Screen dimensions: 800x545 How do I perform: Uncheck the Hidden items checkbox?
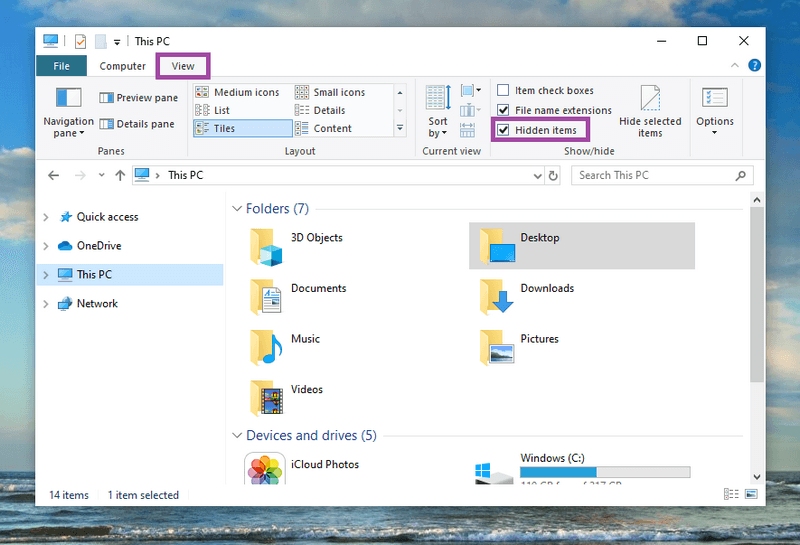(x=504, y=130)
